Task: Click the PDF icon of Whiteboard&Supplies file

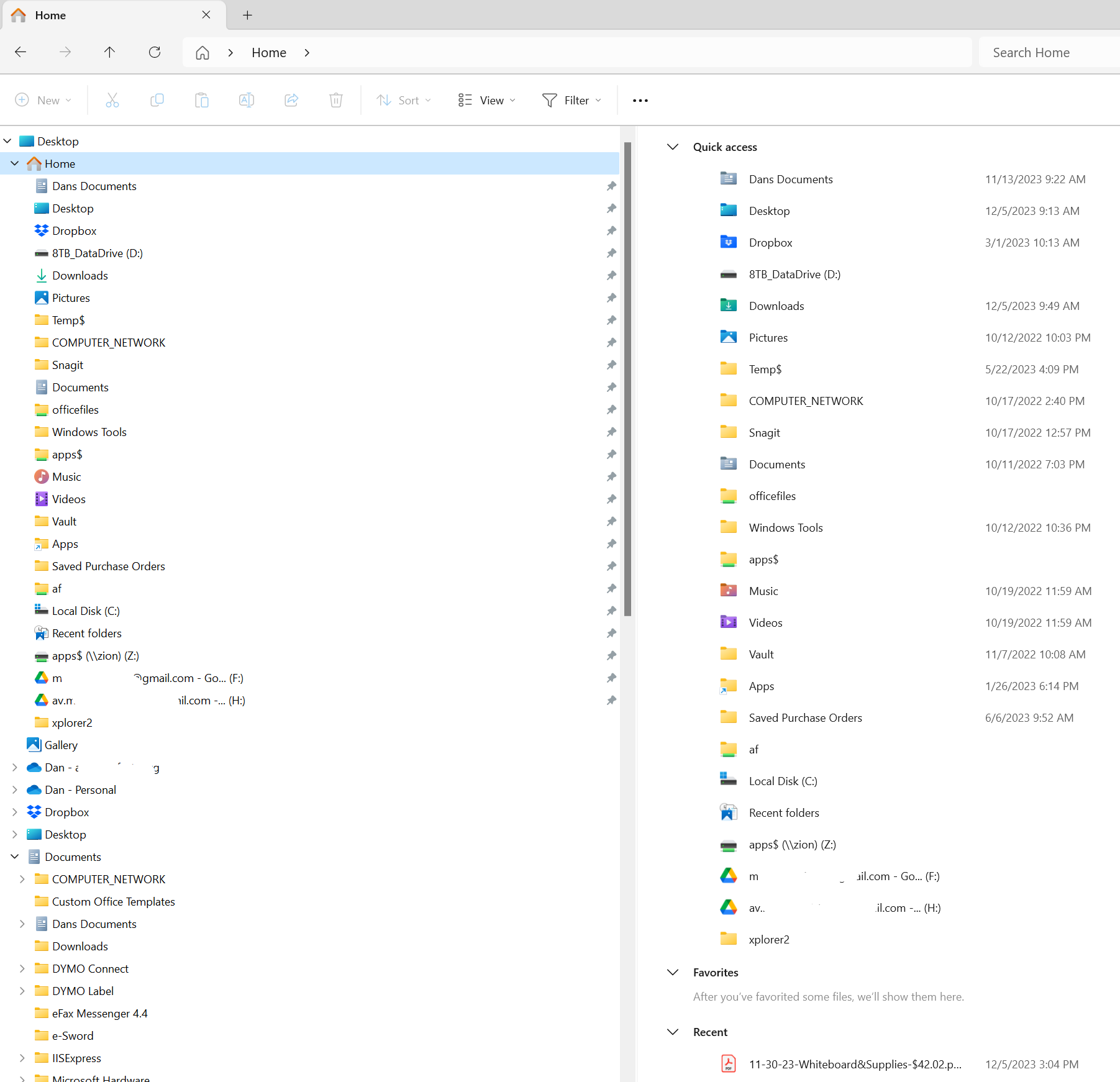Action: [729, 1064]
